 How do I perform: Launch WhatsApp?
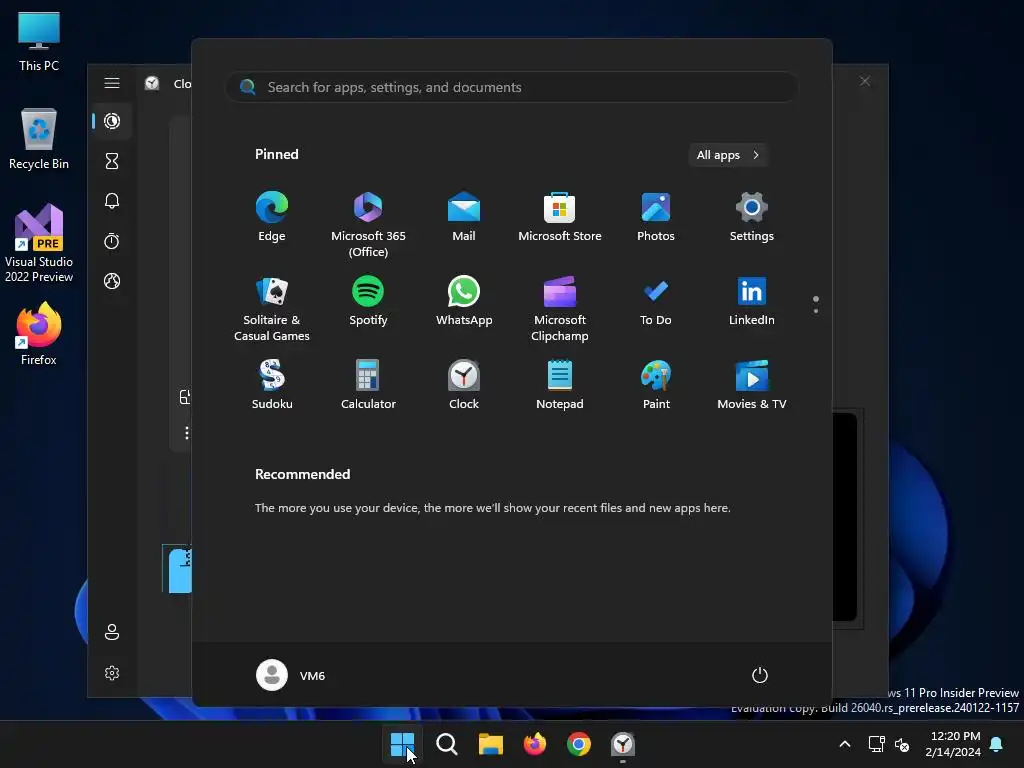tap(464, 302)
